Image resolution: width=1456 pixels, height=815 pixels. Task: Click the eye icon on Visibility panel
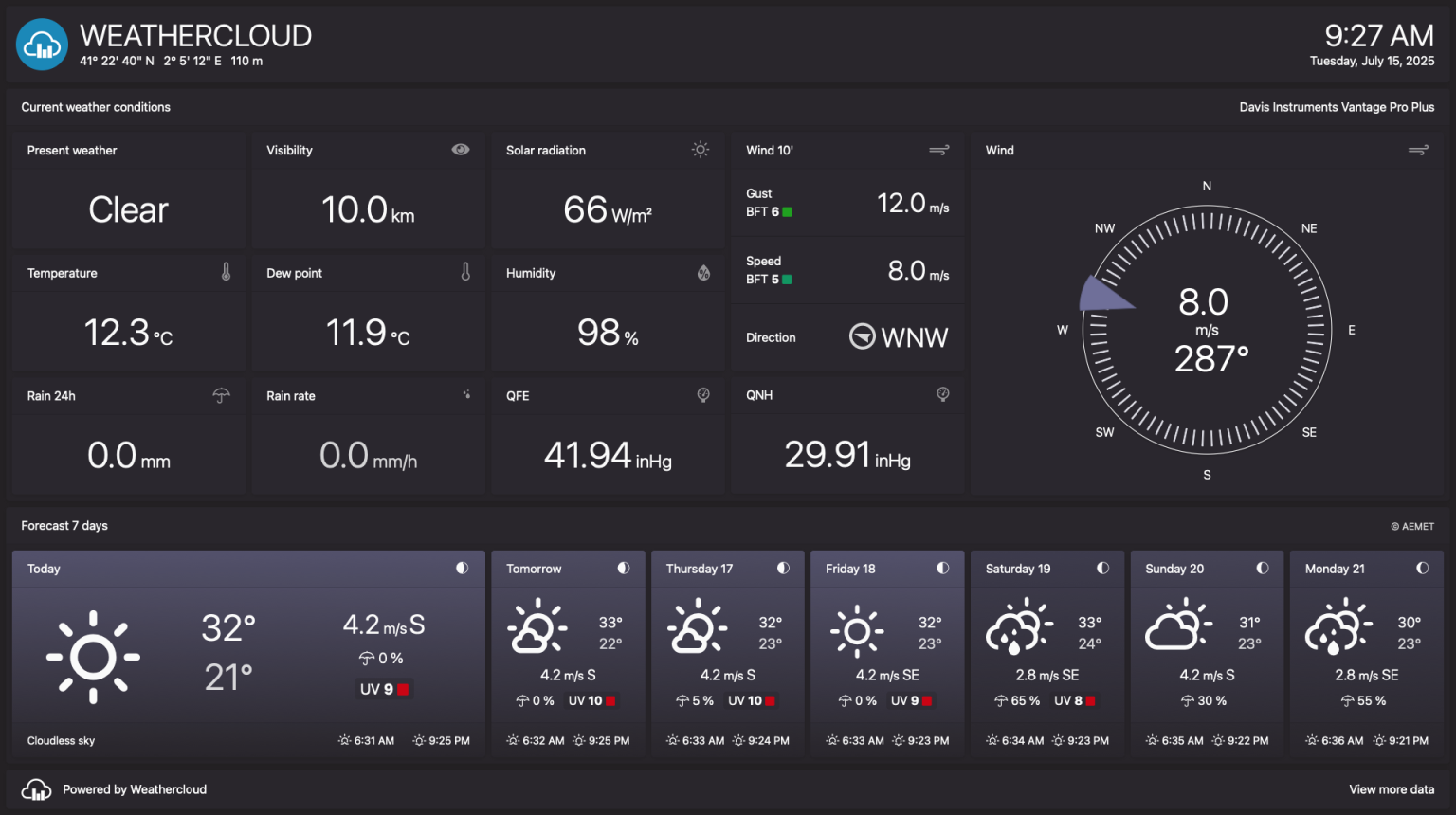coord(461,149)
